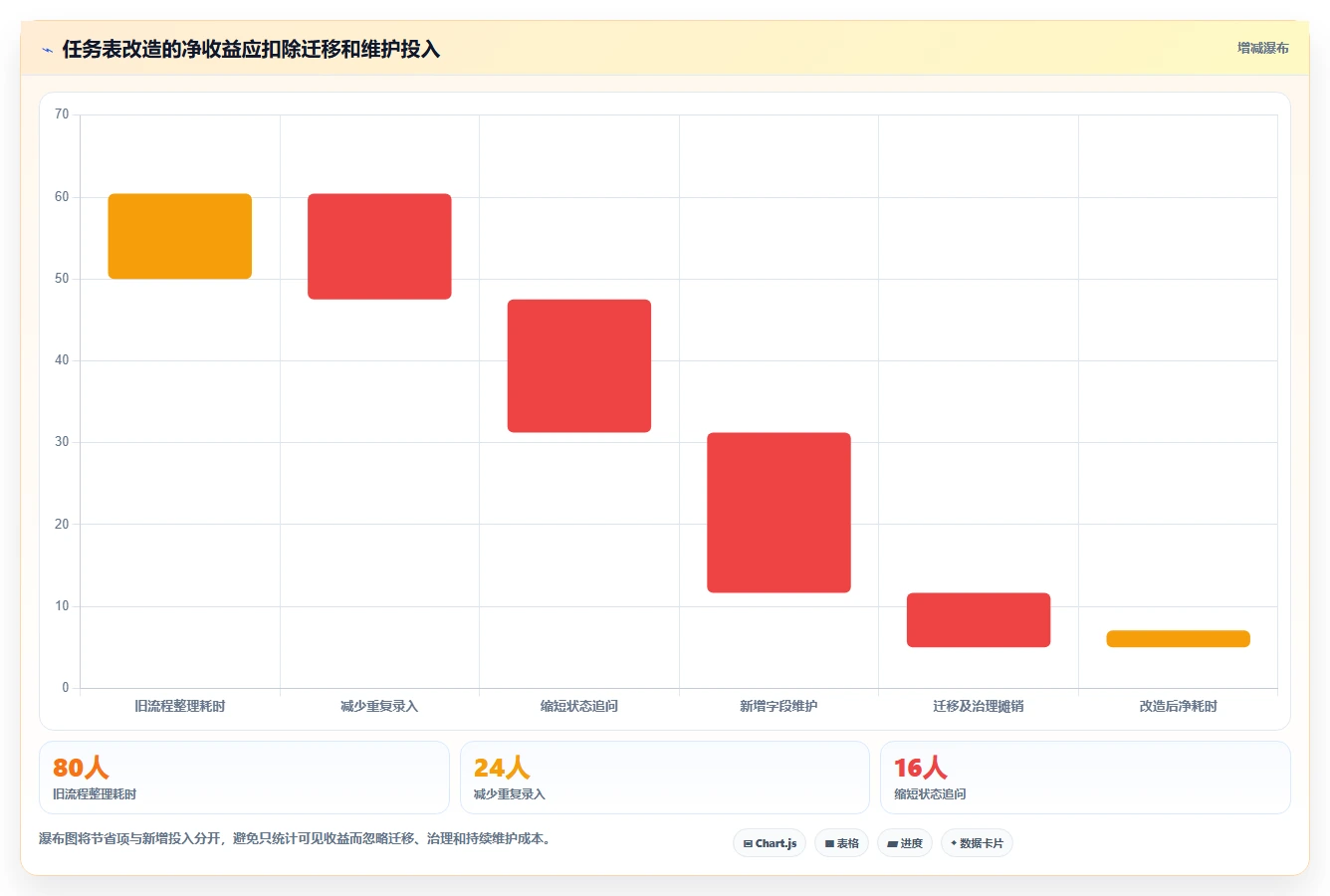Click the 缩短状态追问 caption under 16人
The height and width of the screenshot is (896, 1330).
point(930,794)
